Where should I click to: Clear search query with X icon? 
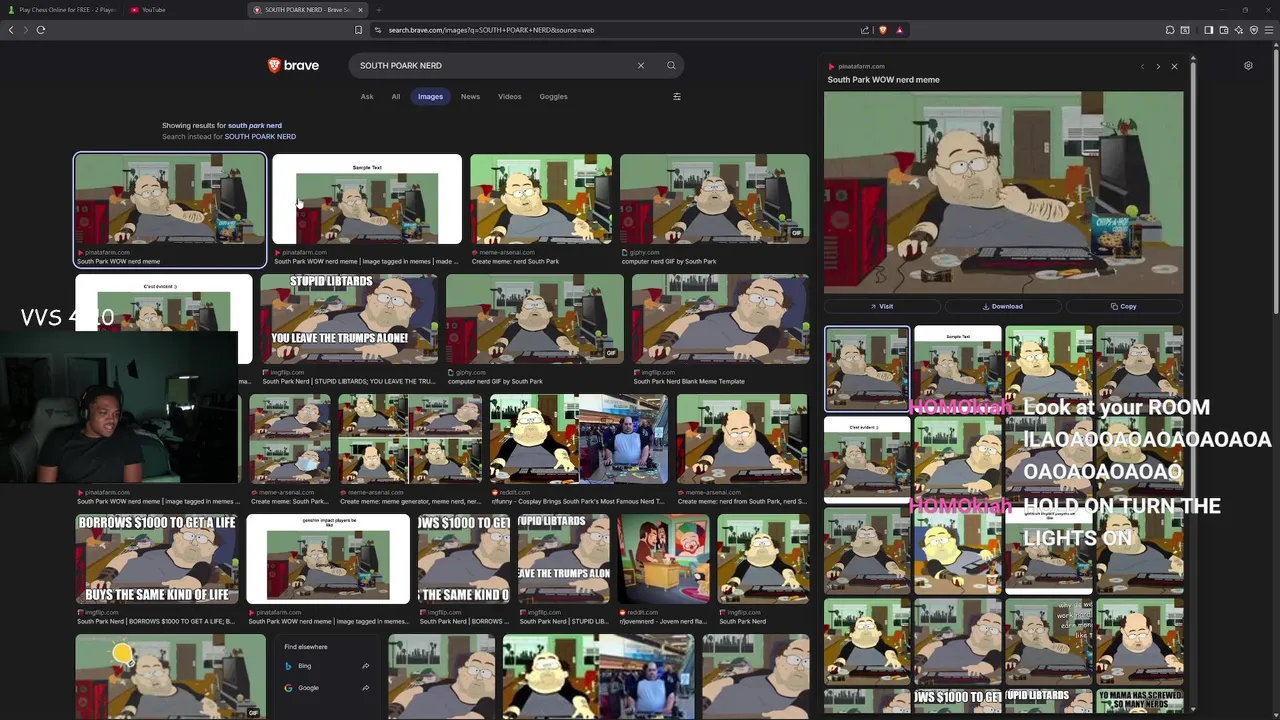[641, 66]
